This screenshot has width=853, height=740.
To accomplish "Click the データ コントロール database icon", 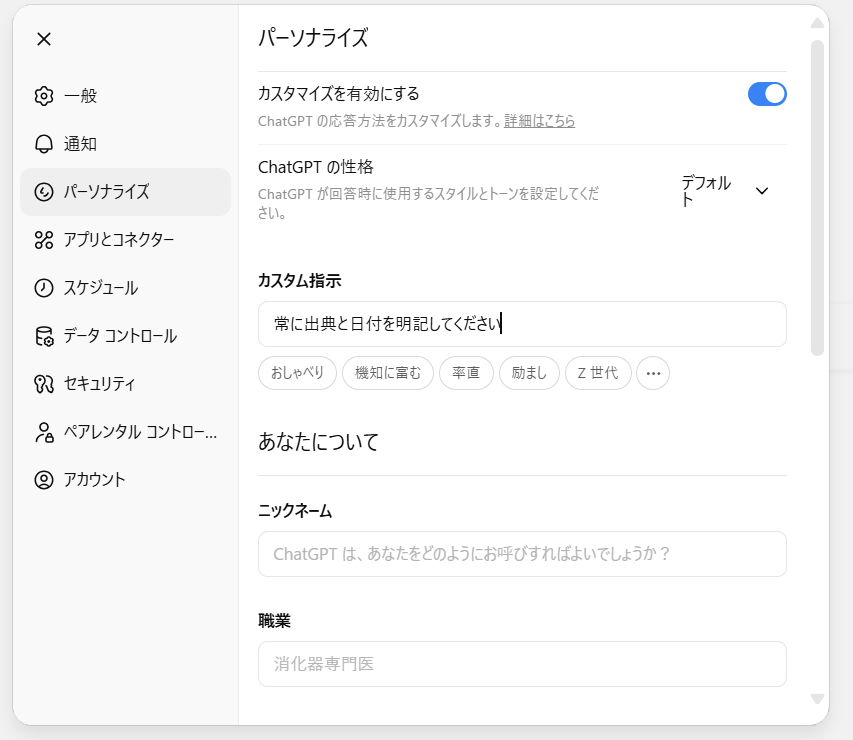I will click(43, 336).
